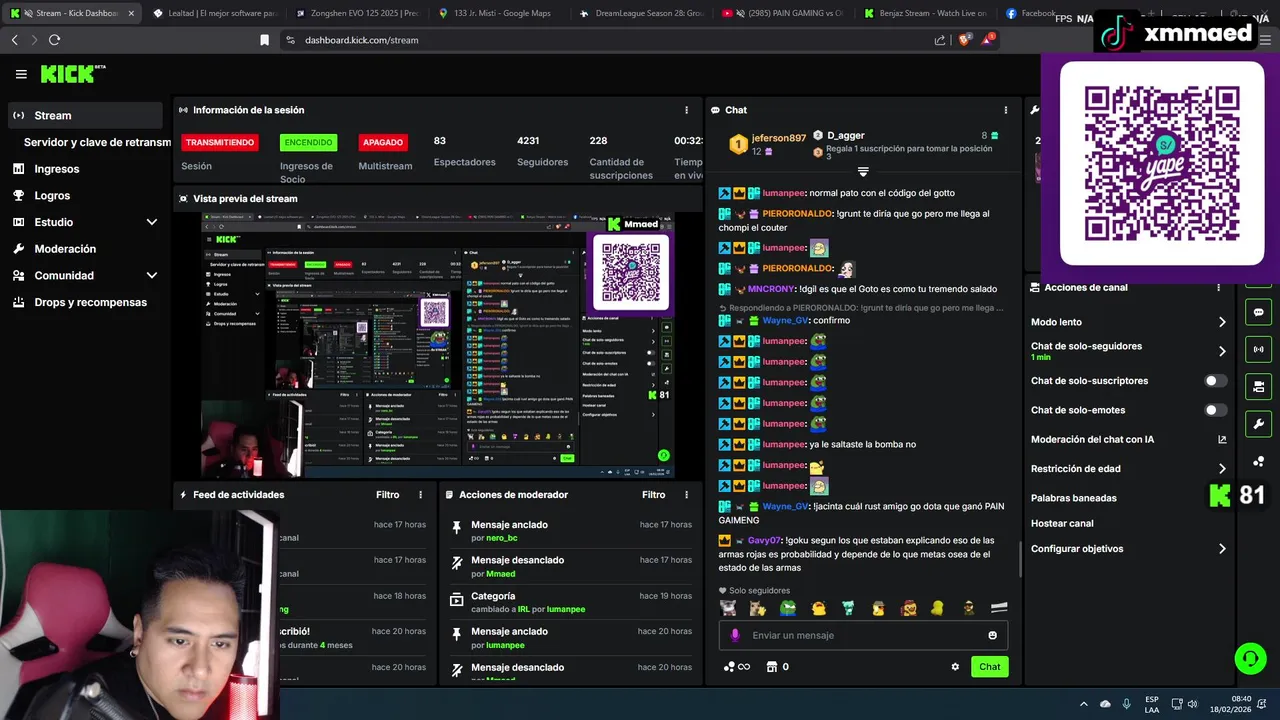
Task: Open chat settings gear icon
Action: 955,667
